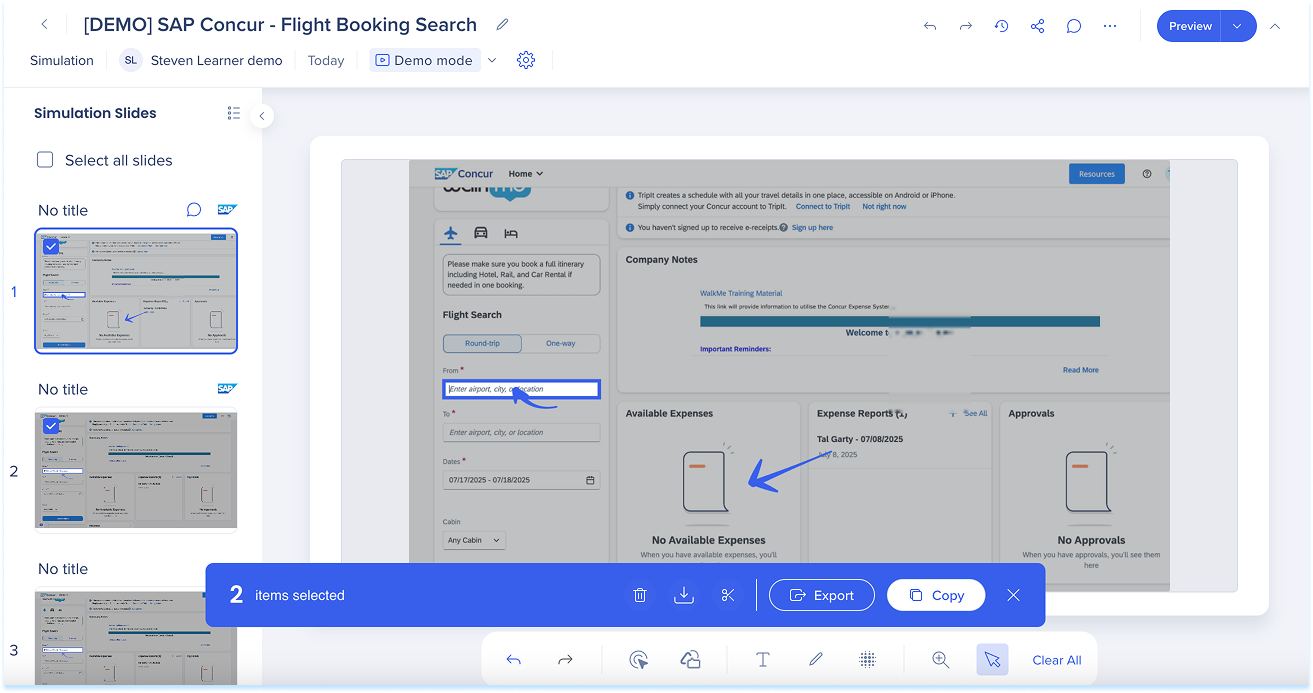Delete selected slides with the trash icon
The width and height of the screenshot is (1313, 693).
(640, 595)
